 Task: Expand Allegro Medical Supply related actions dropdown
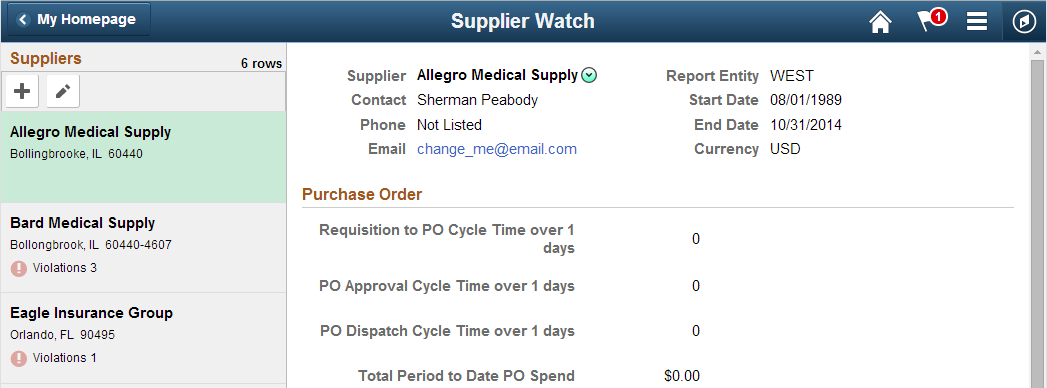coord(589,75)
